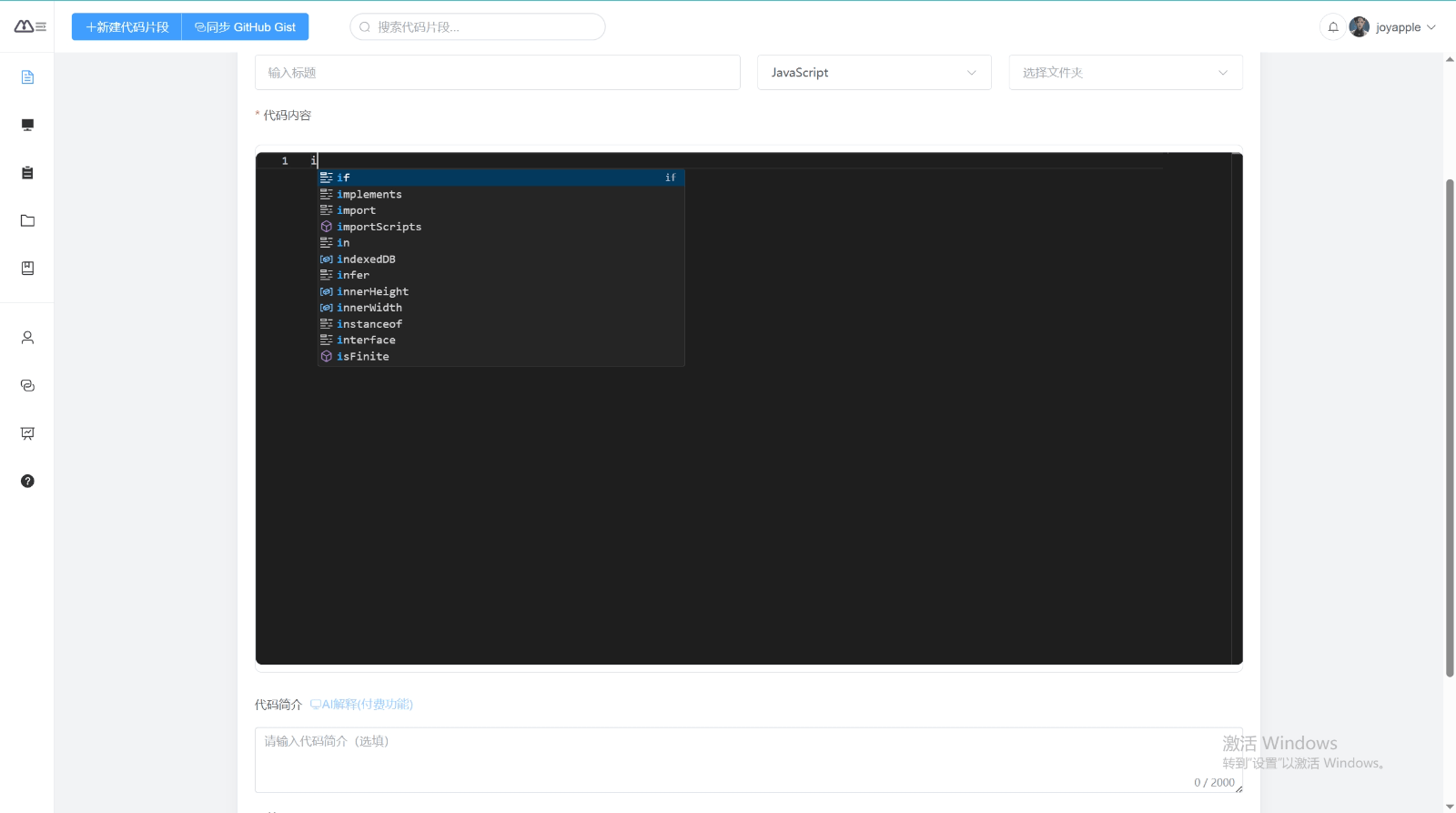
Task: Click sync GitHub Gist button
Action: tap(246, 27)
